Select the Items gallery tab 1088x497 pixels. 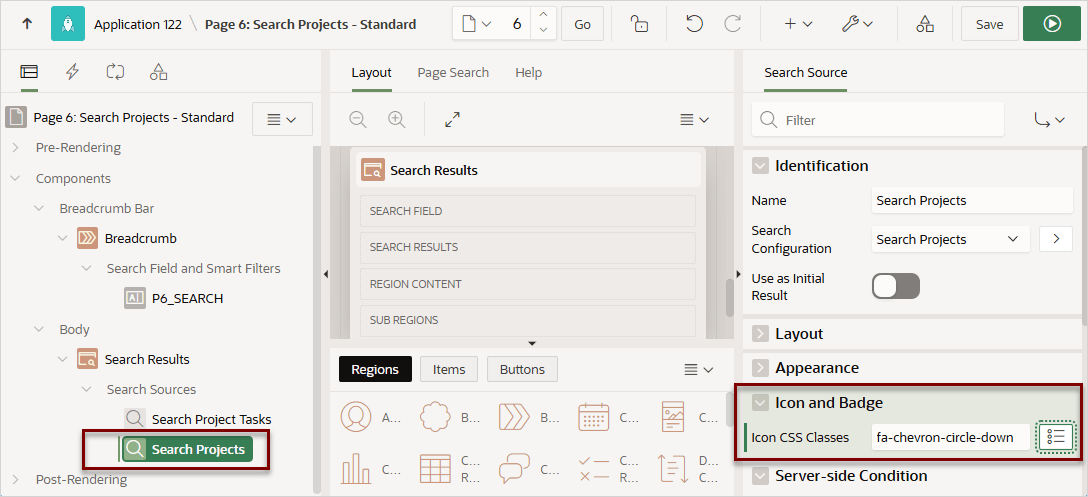(x=449, y=369)
